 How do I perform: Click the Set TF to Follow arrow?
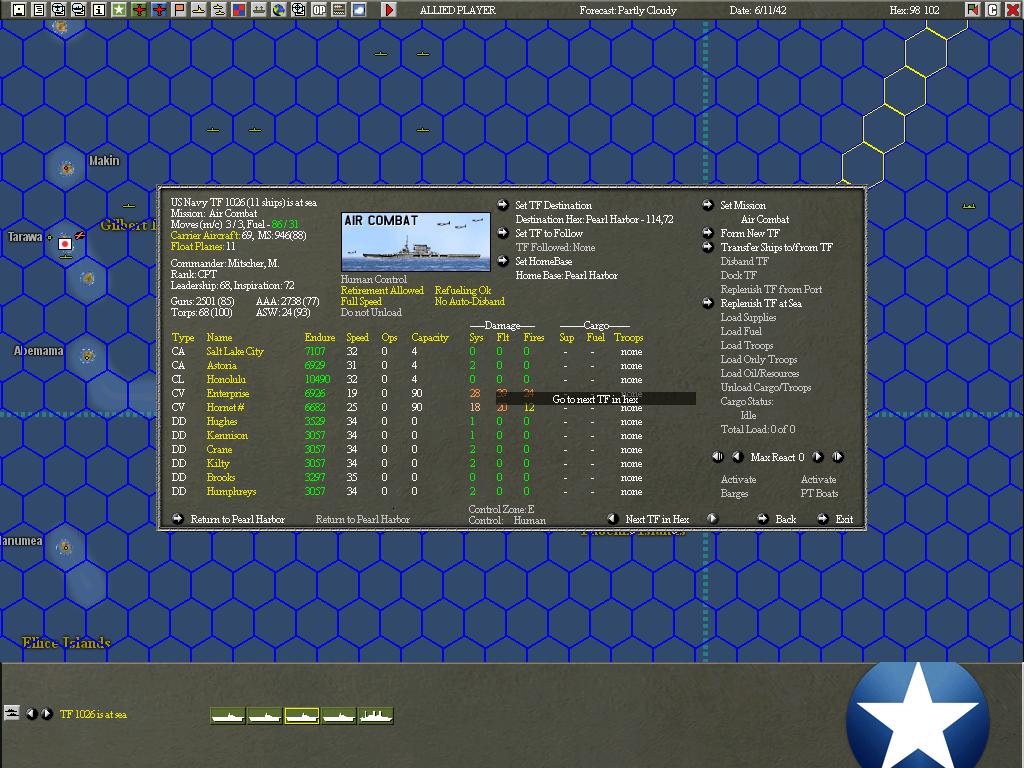coord(502,232)
